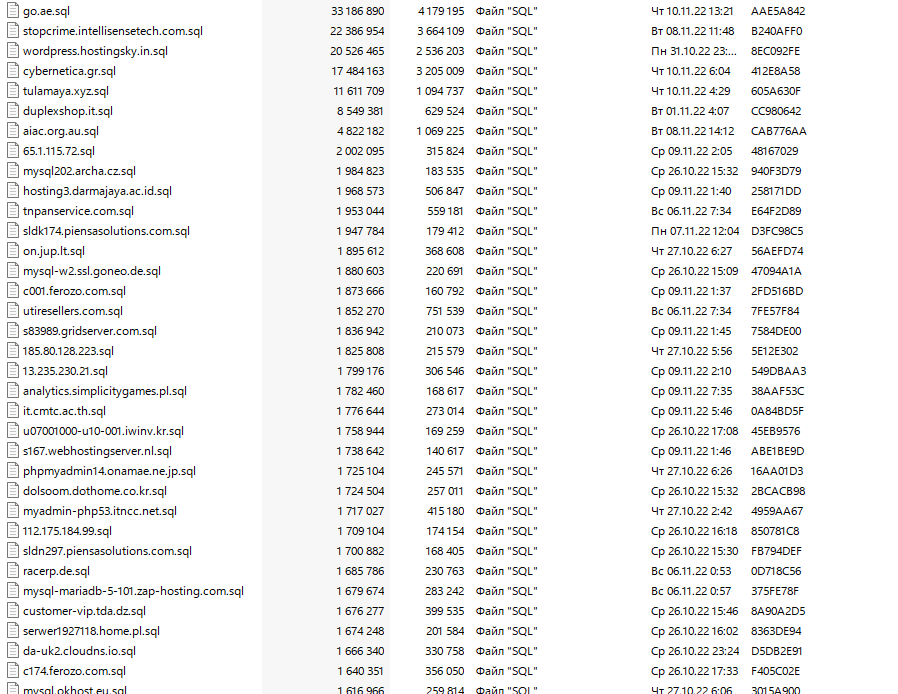Click the icon next to s83989.gridserver.com.sql
Viewport: 898px width, 694px height.
pyautogui.click(x=13, y=331)
